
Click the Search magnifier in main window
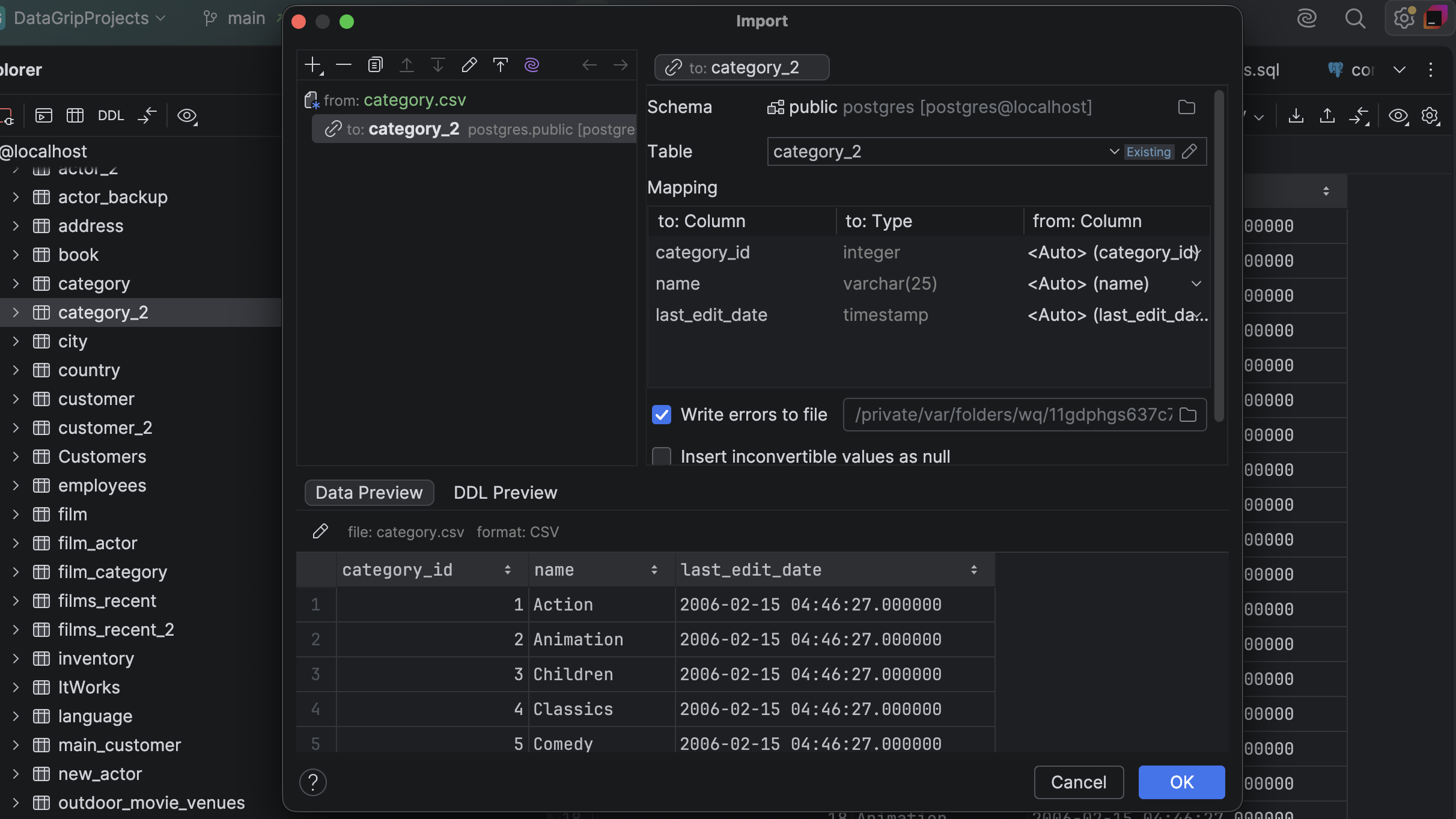1355,19
